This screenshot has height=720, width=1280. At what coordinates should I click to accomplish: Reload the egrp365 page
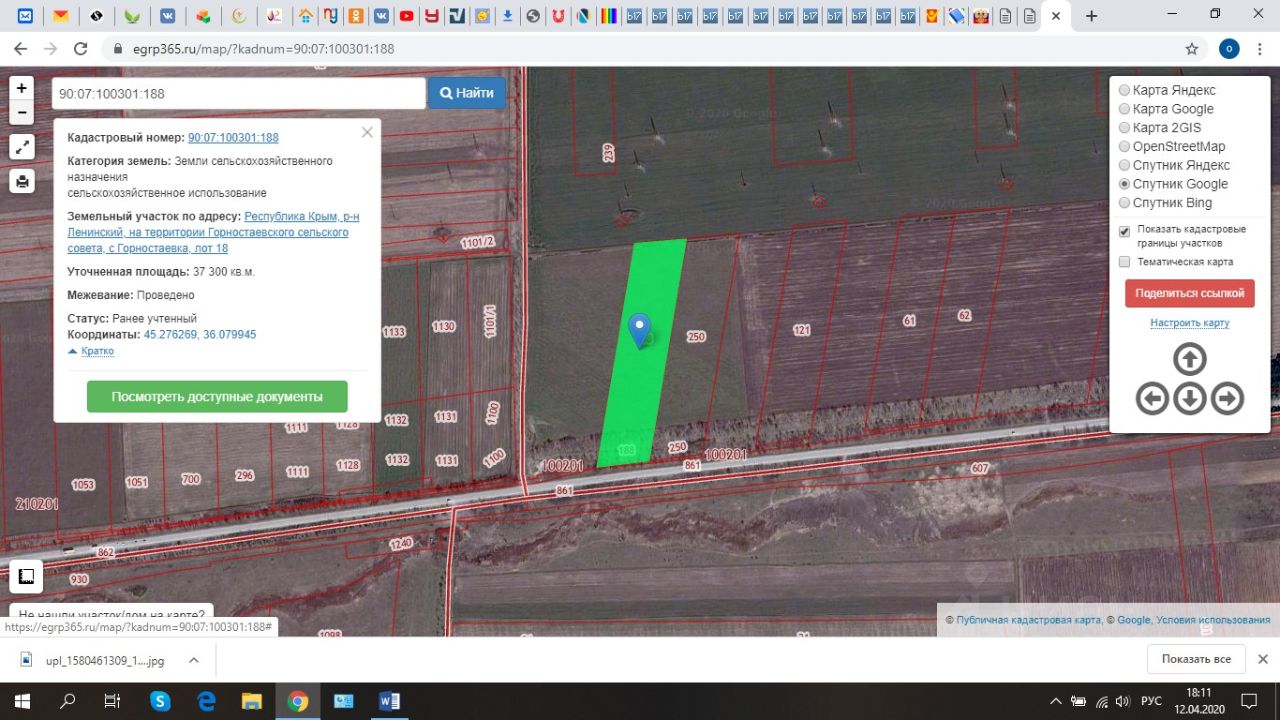(81, 48)
